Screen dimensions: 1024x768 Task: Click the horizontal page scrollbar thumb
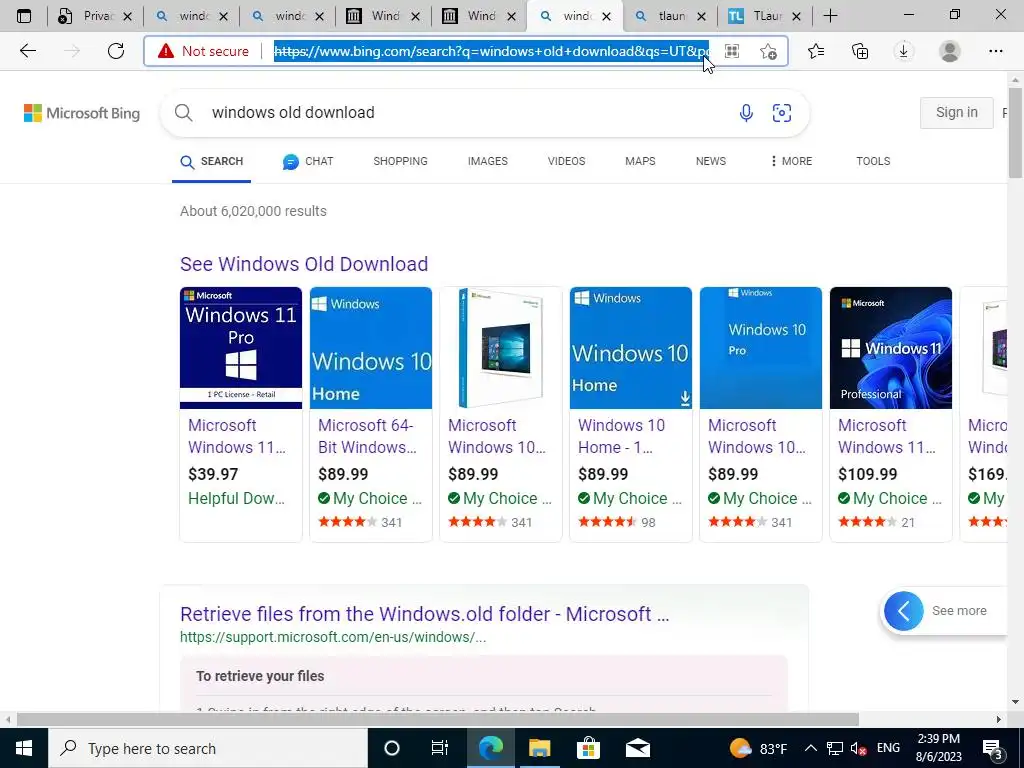click(x=438, y=720)
